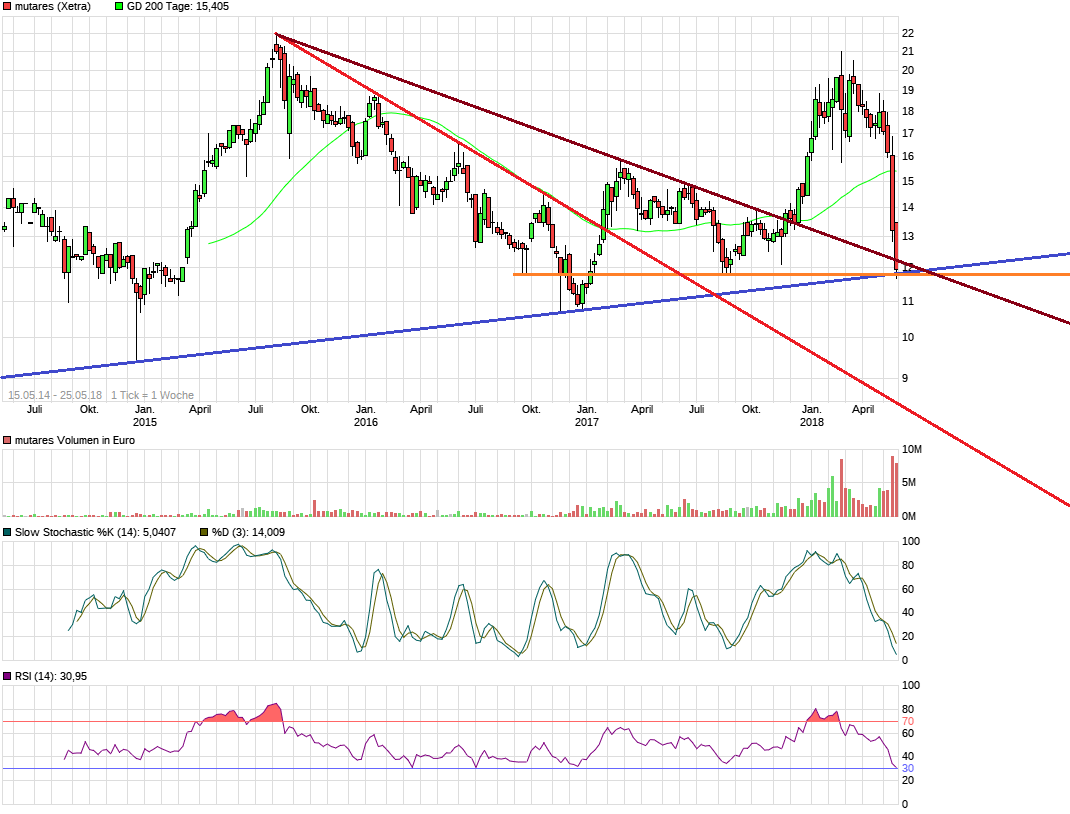Image resolution: width=1070 pixels, height=814 pixels.
Task: Click 'Slow Stochastic %K (14): 5,0407' label
Action: 96,532
